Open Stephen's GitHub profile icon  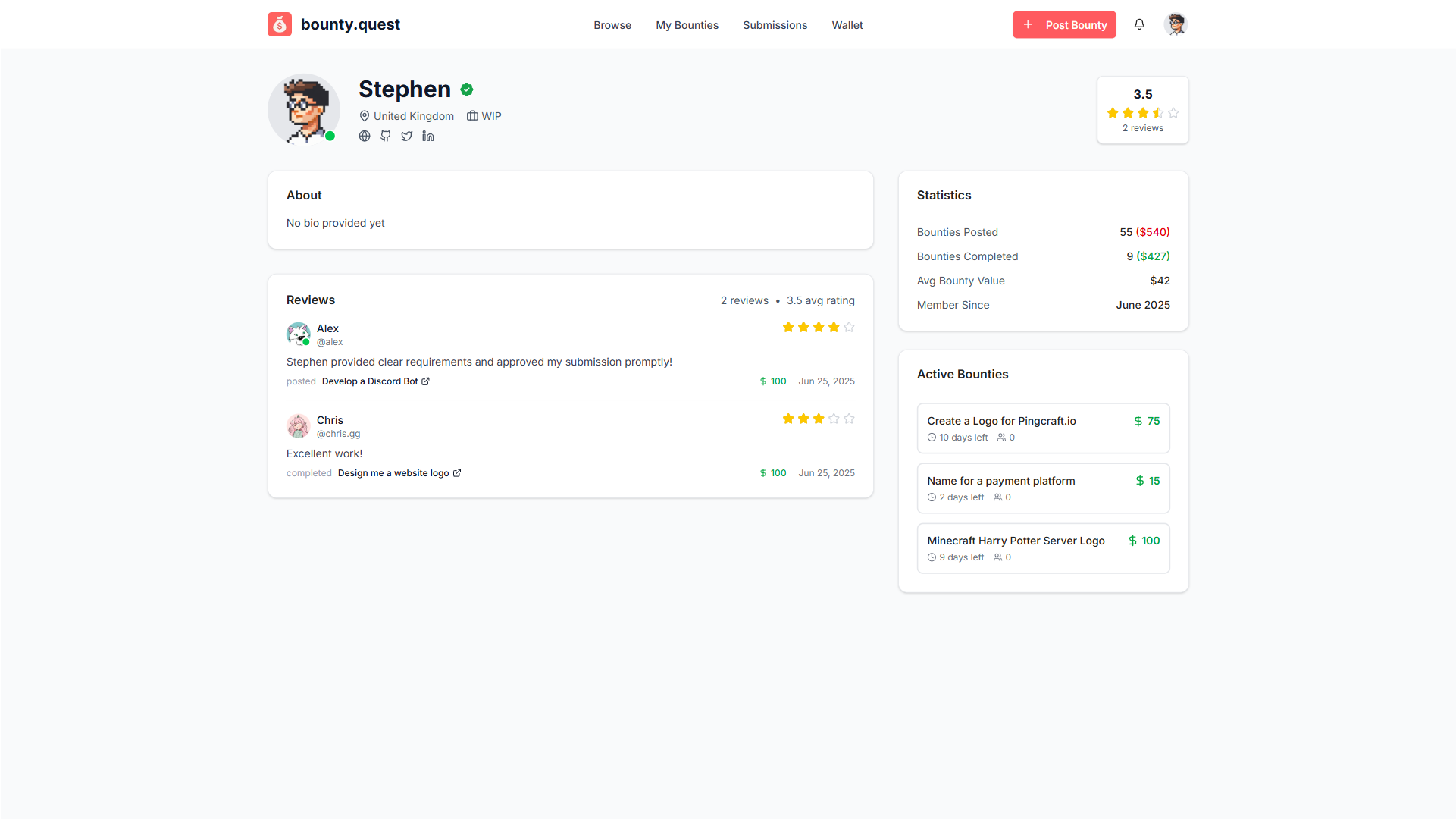tap(386, 136)
